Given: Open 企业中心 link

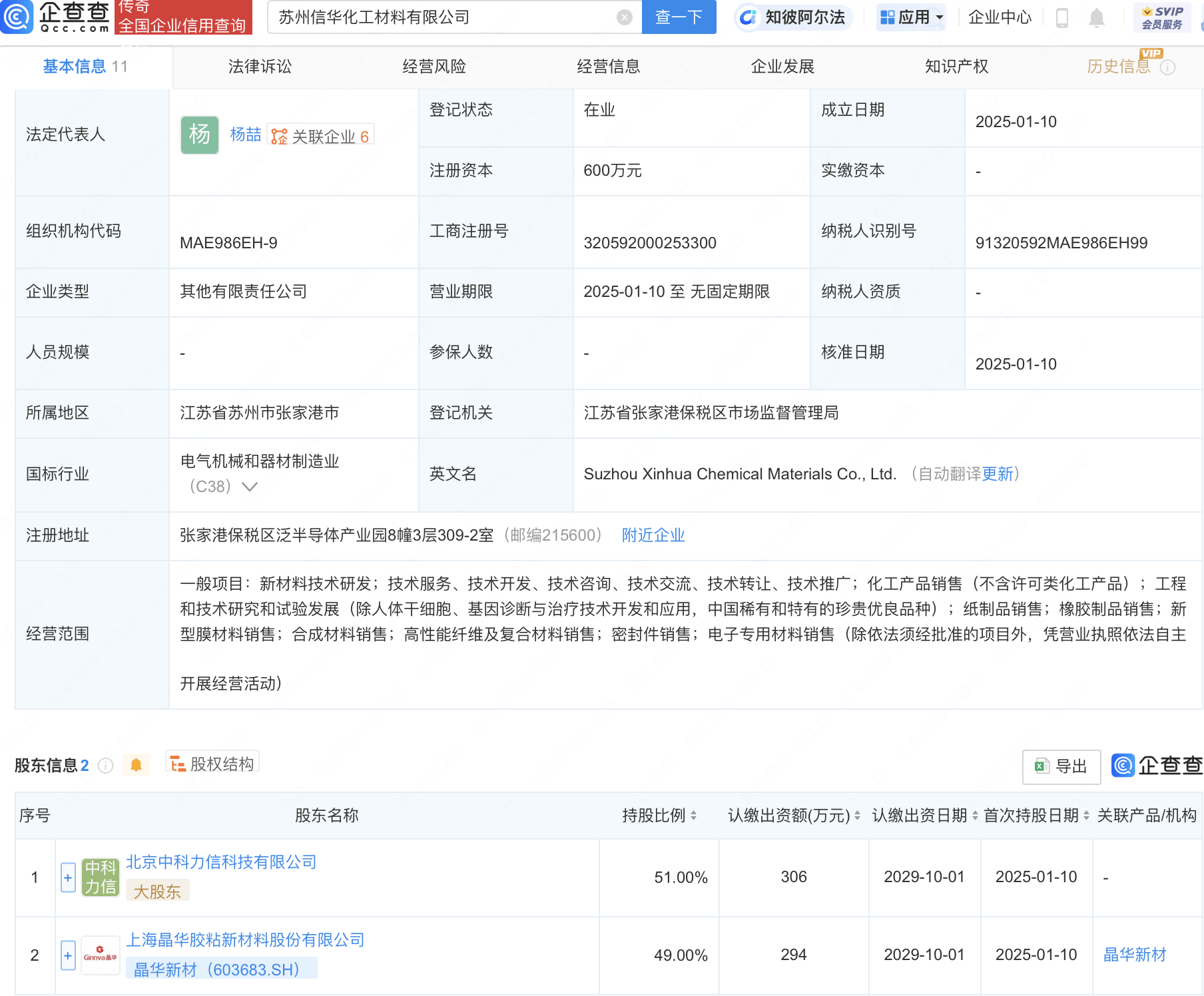Looking at the screenshot, I should click(x=1000, y=17).
